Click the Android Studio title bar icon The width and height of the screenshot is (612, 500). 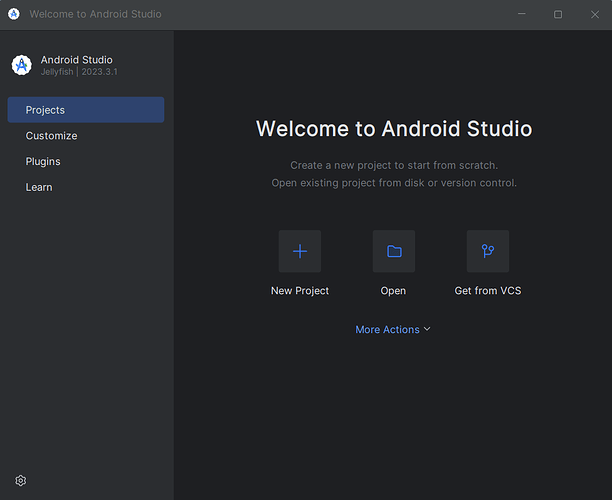[x=14, y=14]
